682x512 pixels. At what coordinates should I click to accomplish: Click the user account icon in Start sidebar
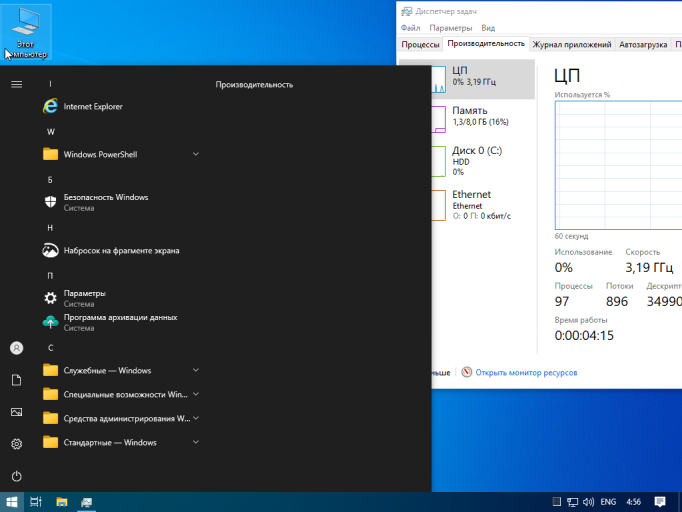17,348
